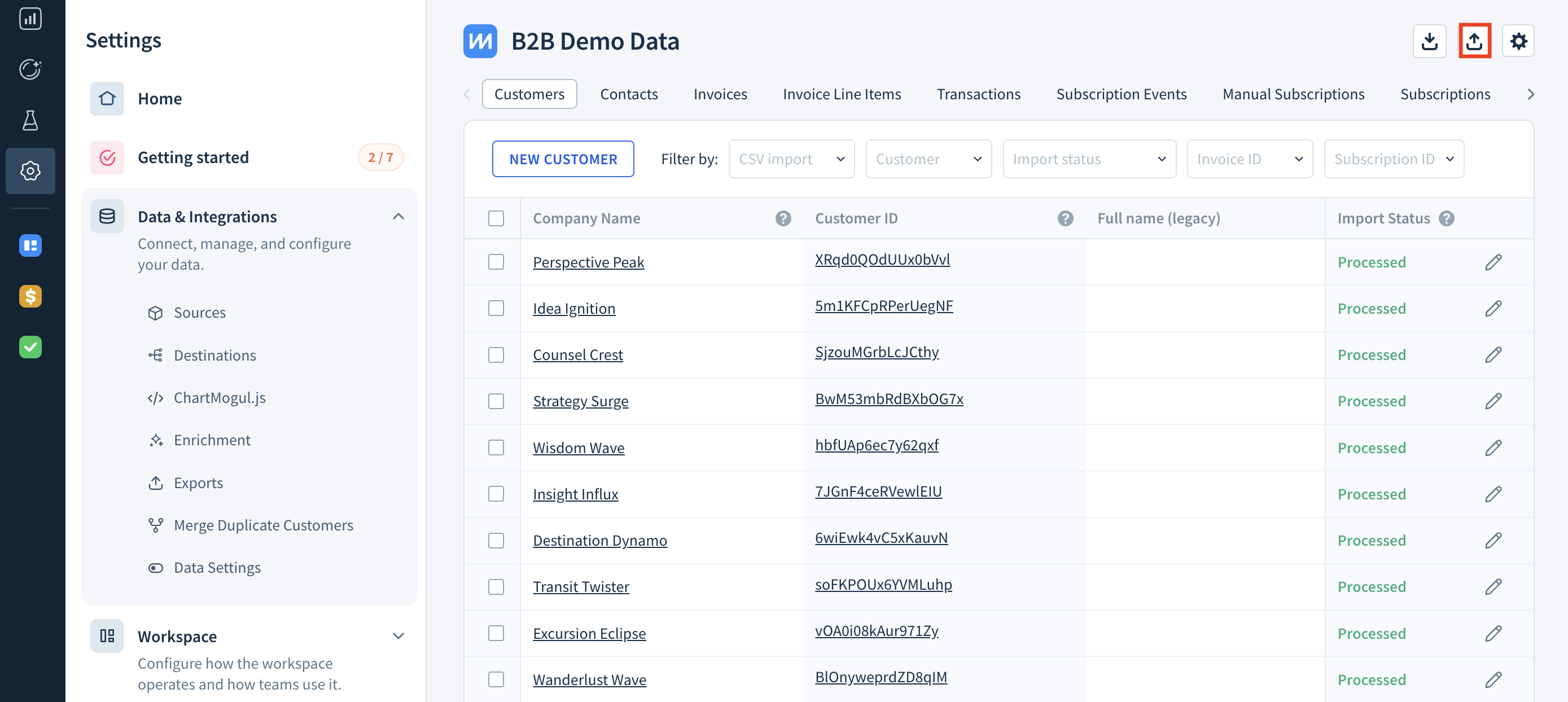Click the sparkle circle icon in sidebar

coord(30,69)
